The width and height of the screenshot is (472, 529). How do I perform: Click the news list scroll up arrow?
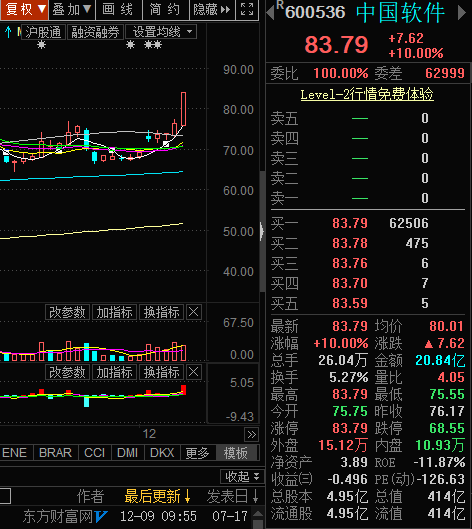point(258,515)
